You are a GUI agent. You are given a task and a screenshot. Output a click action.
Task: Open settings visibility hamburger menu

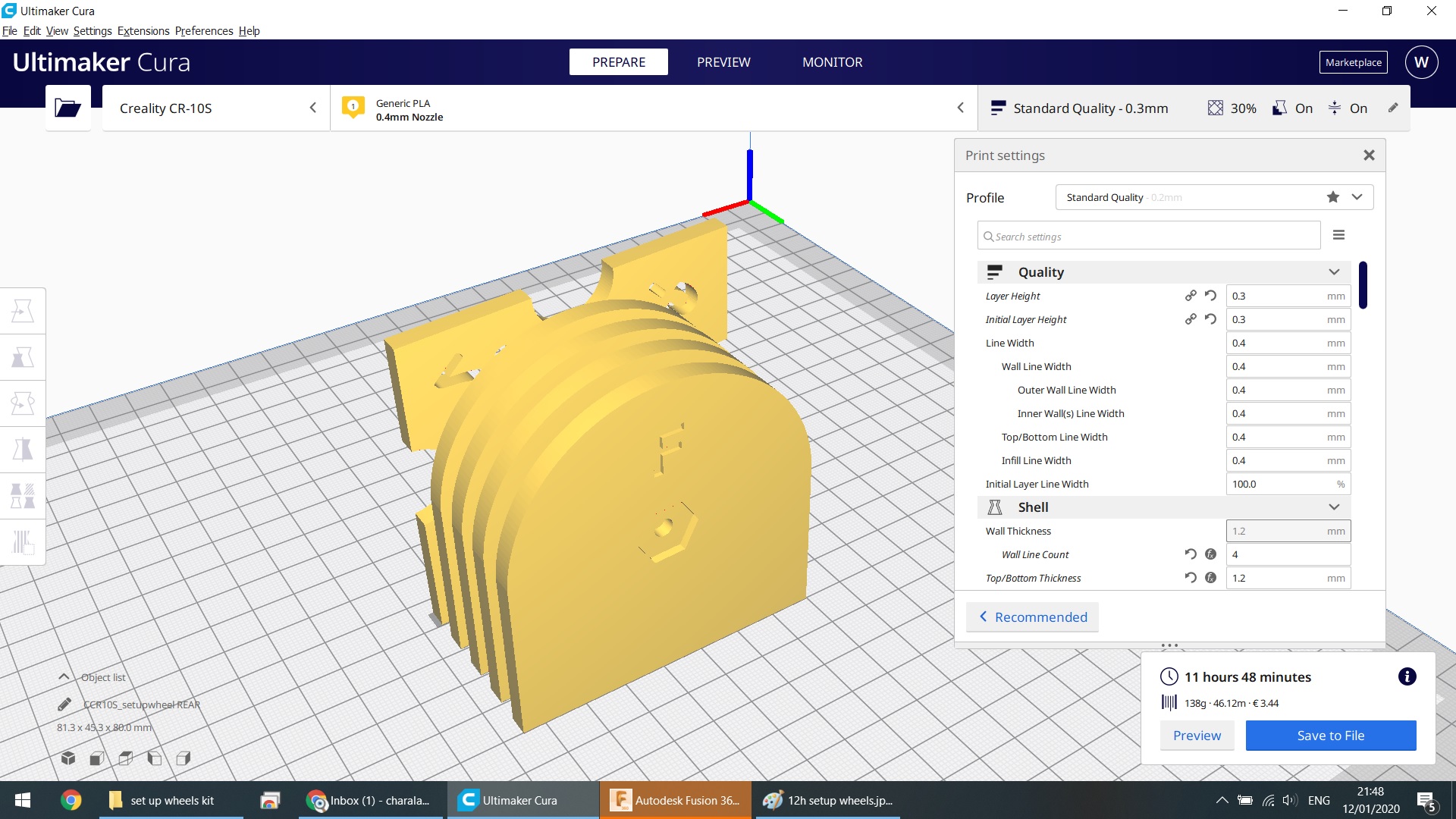[1338, 235]
